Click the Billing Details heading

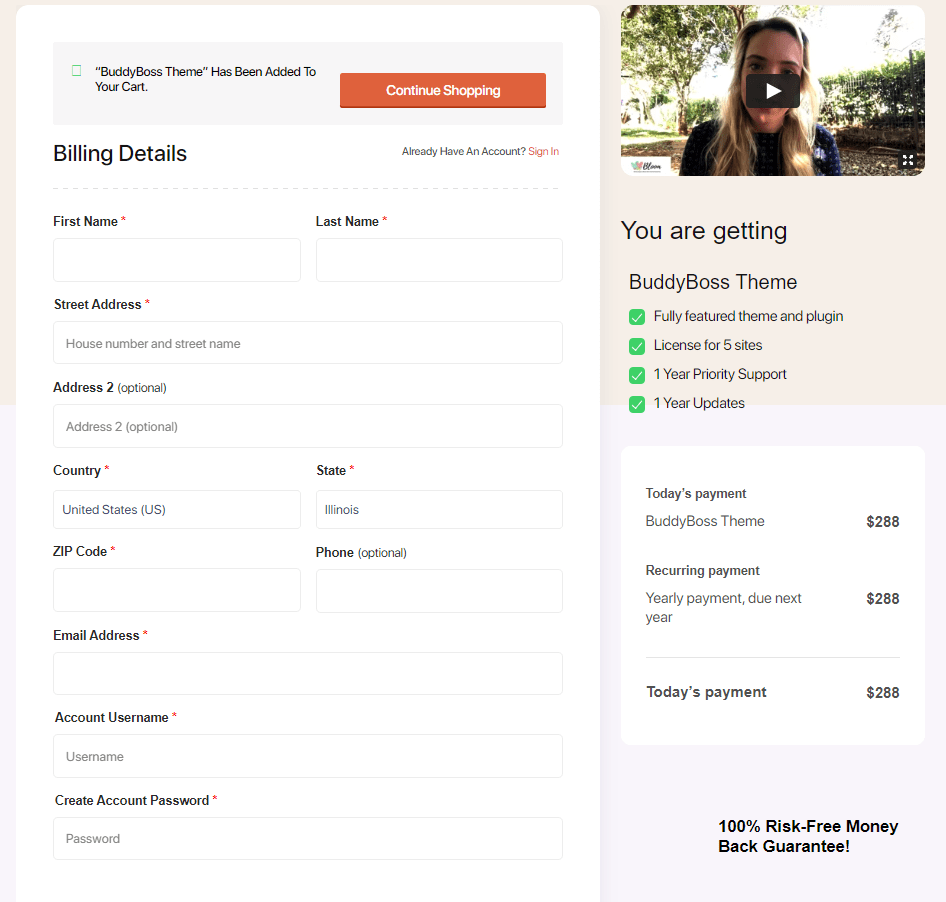point(120,153)
